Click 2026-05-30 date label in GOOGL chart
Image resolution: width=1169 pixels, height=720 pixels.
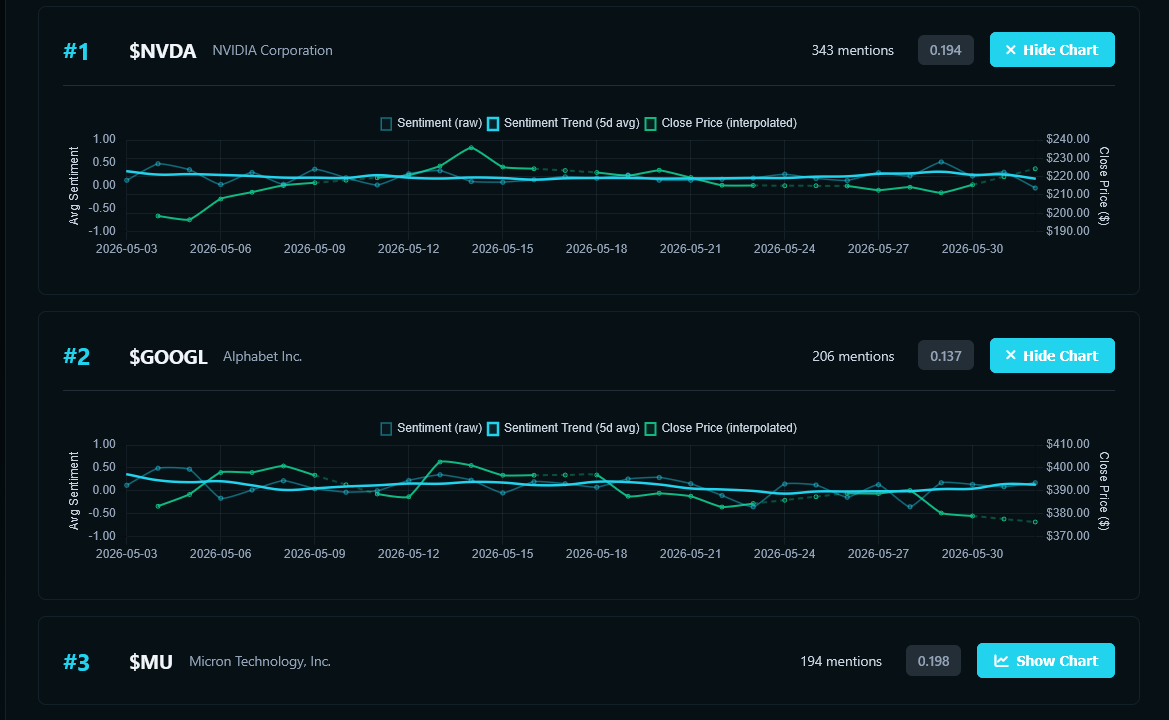[x=972, y=554]
